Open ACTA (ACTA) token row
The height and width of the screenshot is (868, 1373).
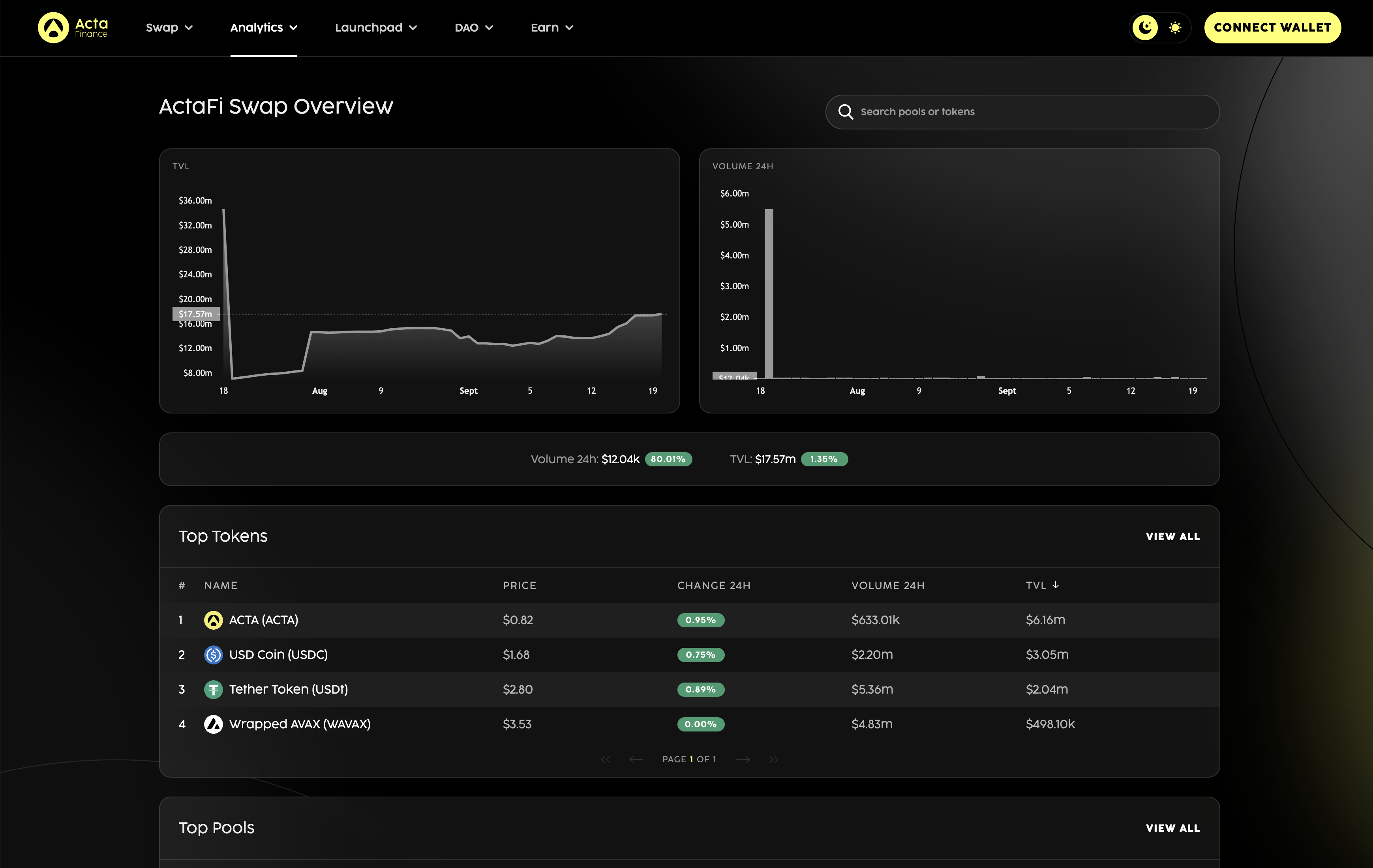[x=689, y=619]
